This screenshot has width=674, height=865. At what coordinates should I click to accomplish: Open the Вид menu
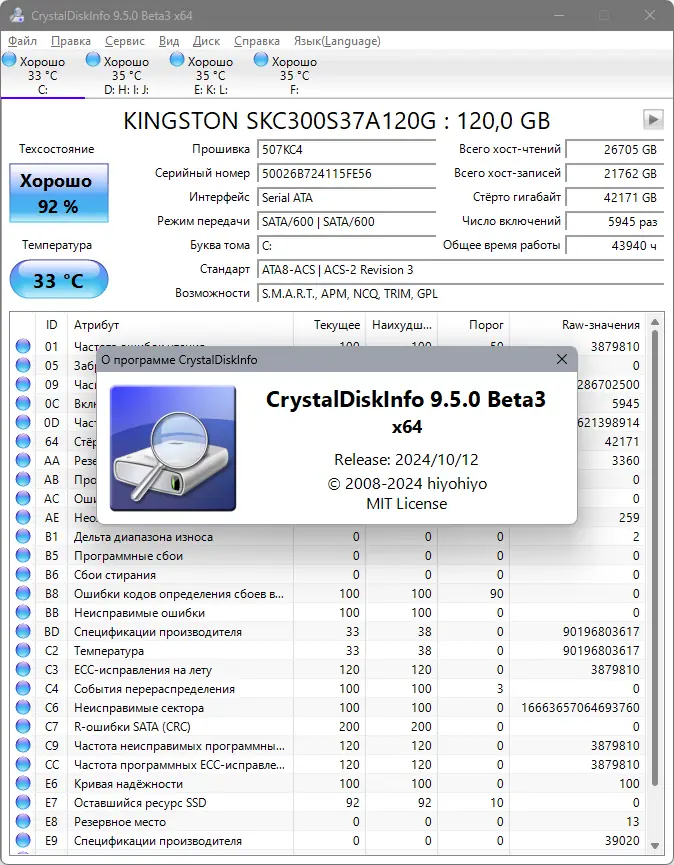(169, 41)
